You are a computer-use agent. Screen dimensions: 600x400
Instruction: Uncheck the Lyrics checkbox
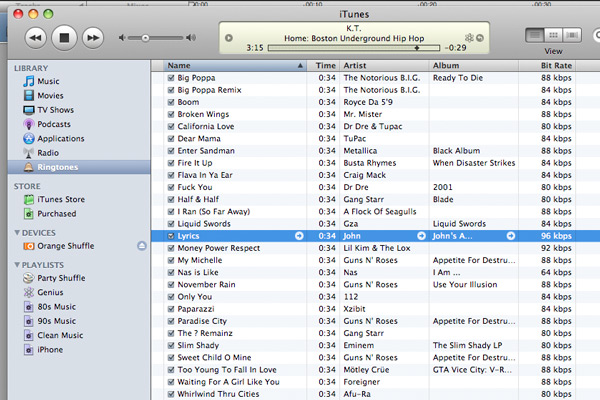[171, 236]
